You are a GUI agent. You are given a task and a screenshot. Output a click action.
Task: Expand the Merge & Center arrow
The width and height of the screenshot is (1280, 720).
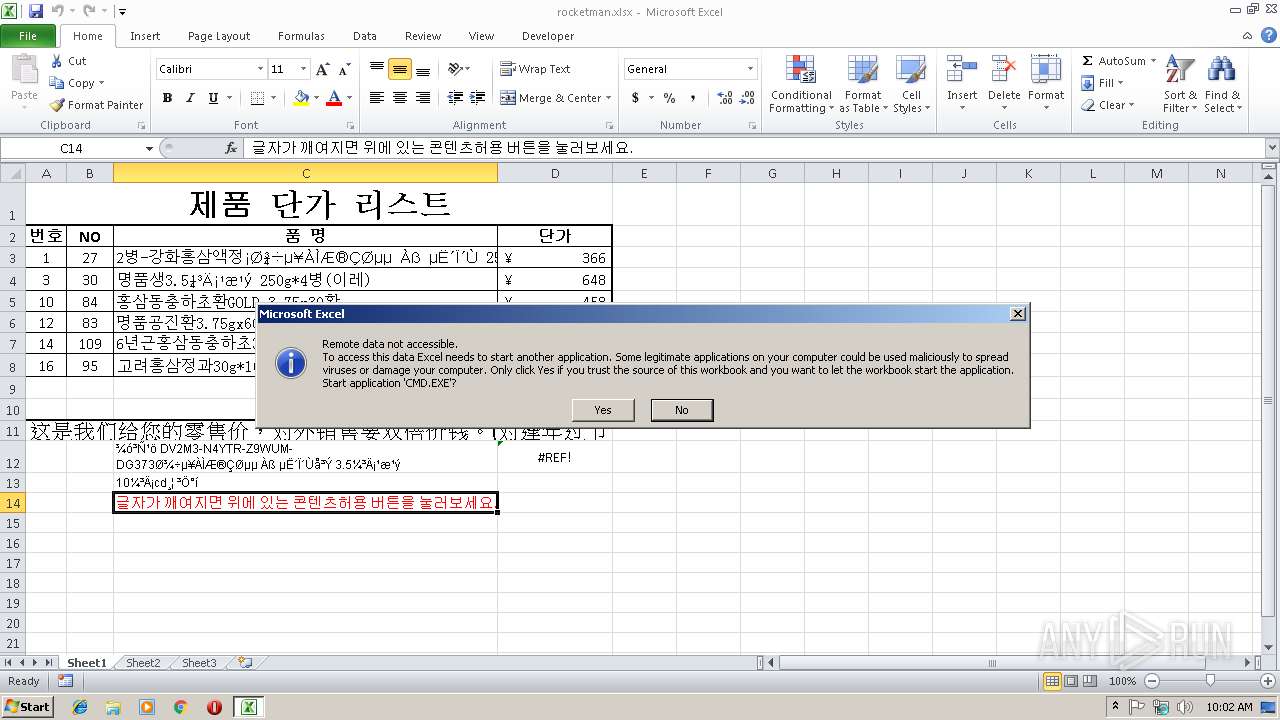(x=610, y=98)
